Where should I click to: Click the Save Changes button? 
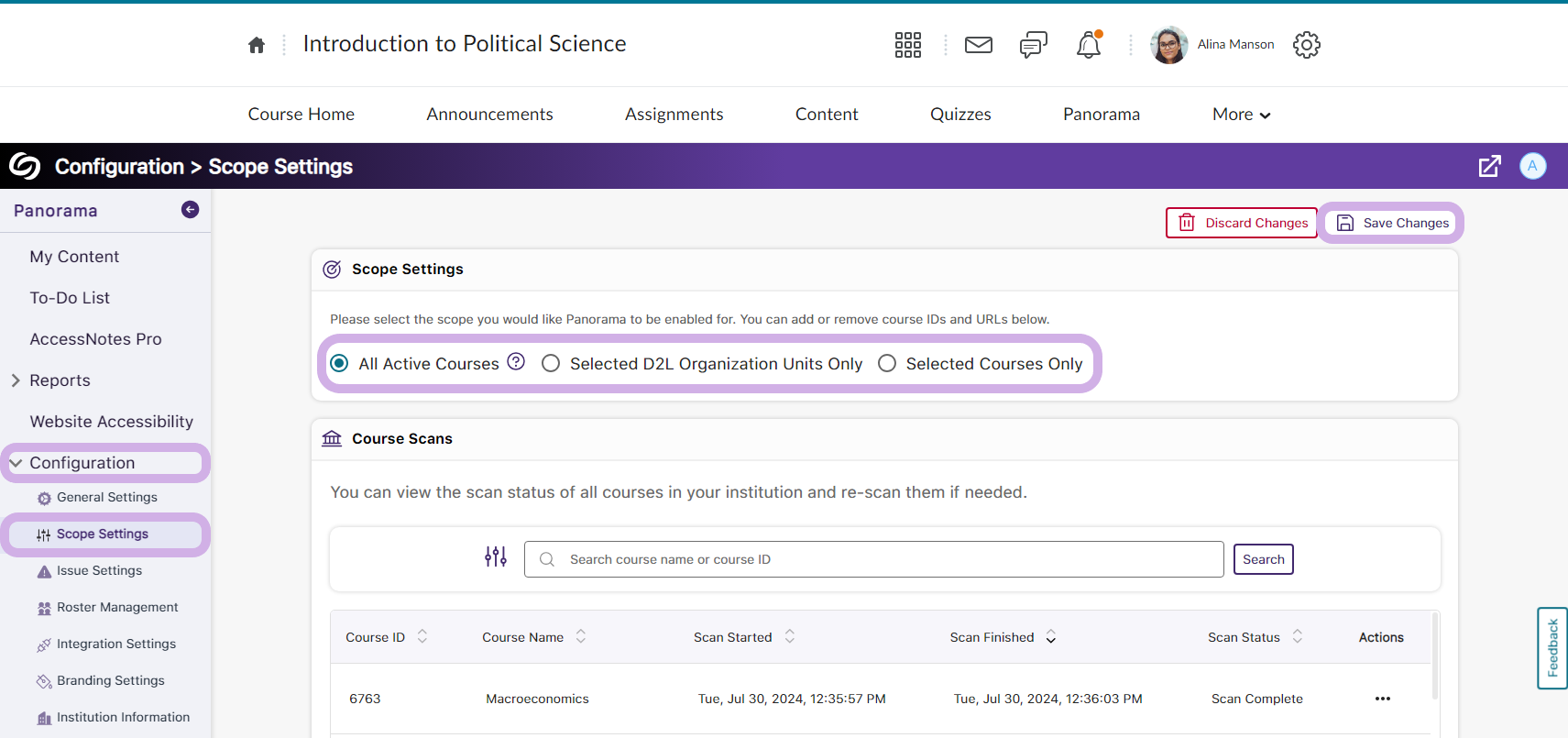(x=1392, y=223)
